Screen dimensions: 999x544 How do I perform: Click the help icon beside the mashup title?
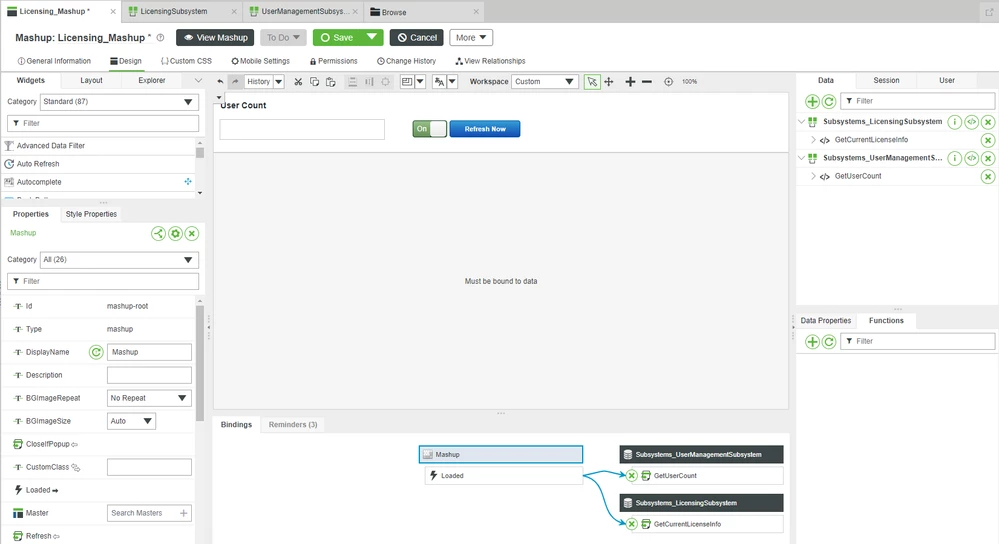pos(161,38)
